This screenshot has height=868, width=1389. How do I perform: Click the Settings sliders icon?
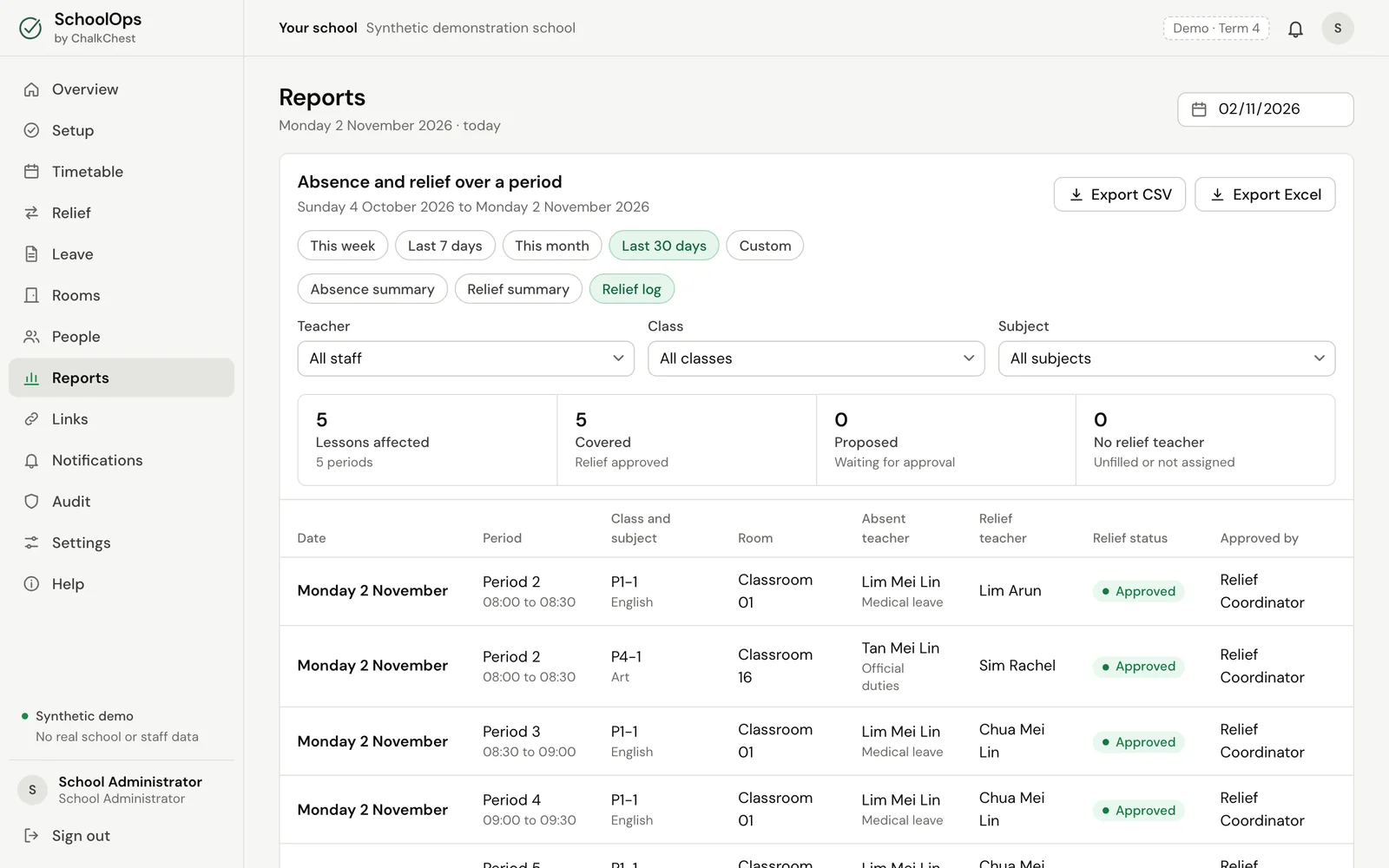click(31, 542)
